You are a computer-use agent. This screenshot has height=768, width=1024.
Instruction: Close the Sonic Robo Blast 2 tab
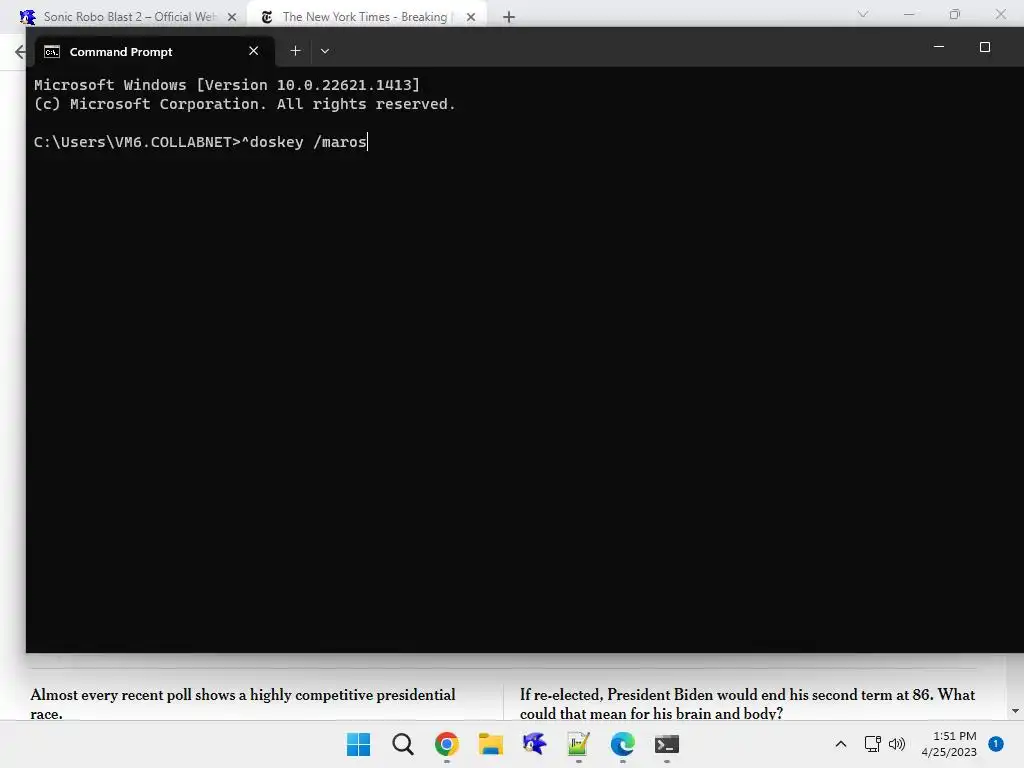pyautogui.click(x=232, y=17)
